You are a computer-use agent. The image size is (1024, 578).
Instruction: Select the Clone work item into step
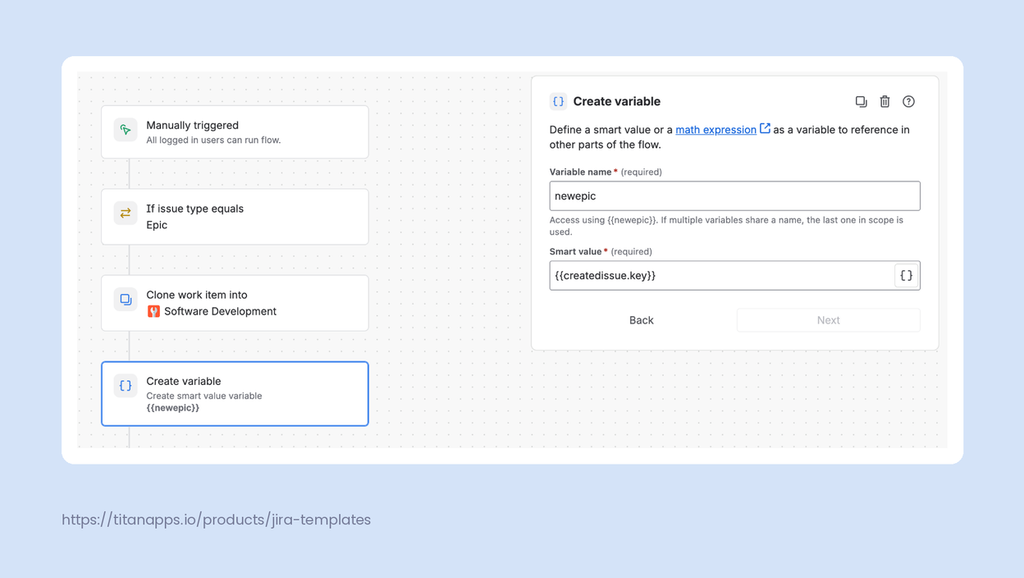click(x=235, y=303)
